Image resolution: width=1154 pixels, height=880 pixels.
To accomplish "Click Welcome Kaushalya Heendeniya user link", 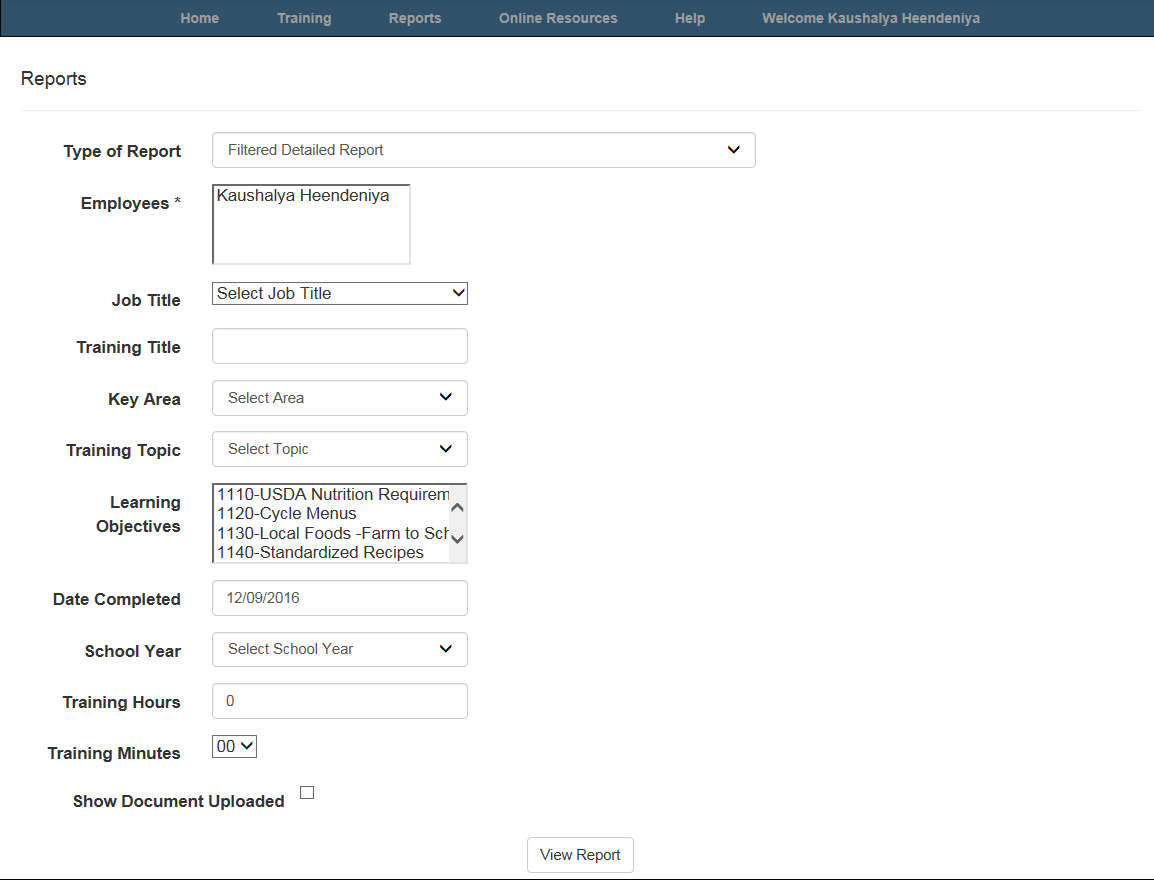I will [x=870, y=18].
